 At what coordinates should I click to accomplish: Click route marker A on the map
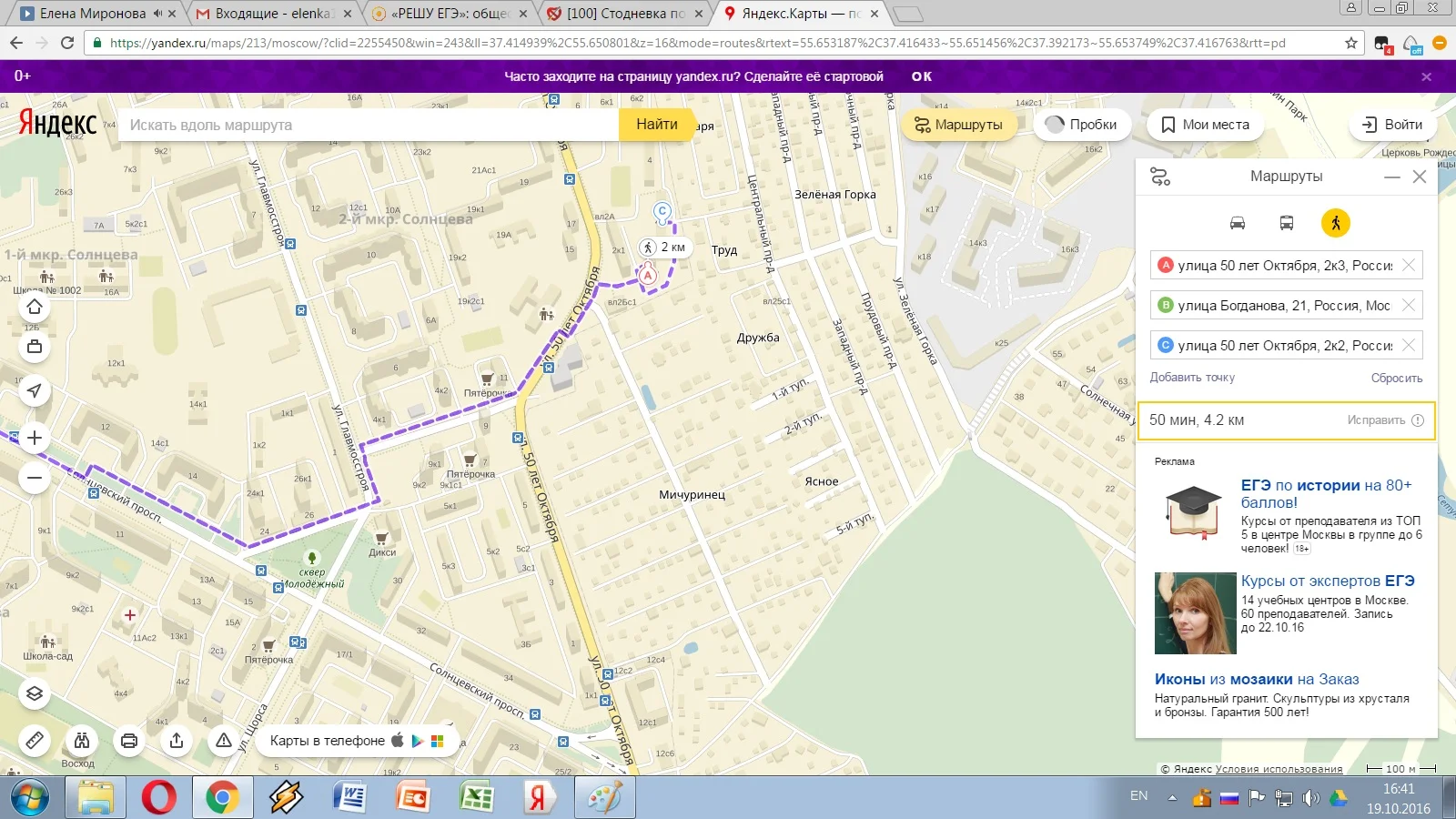(648, 275)
